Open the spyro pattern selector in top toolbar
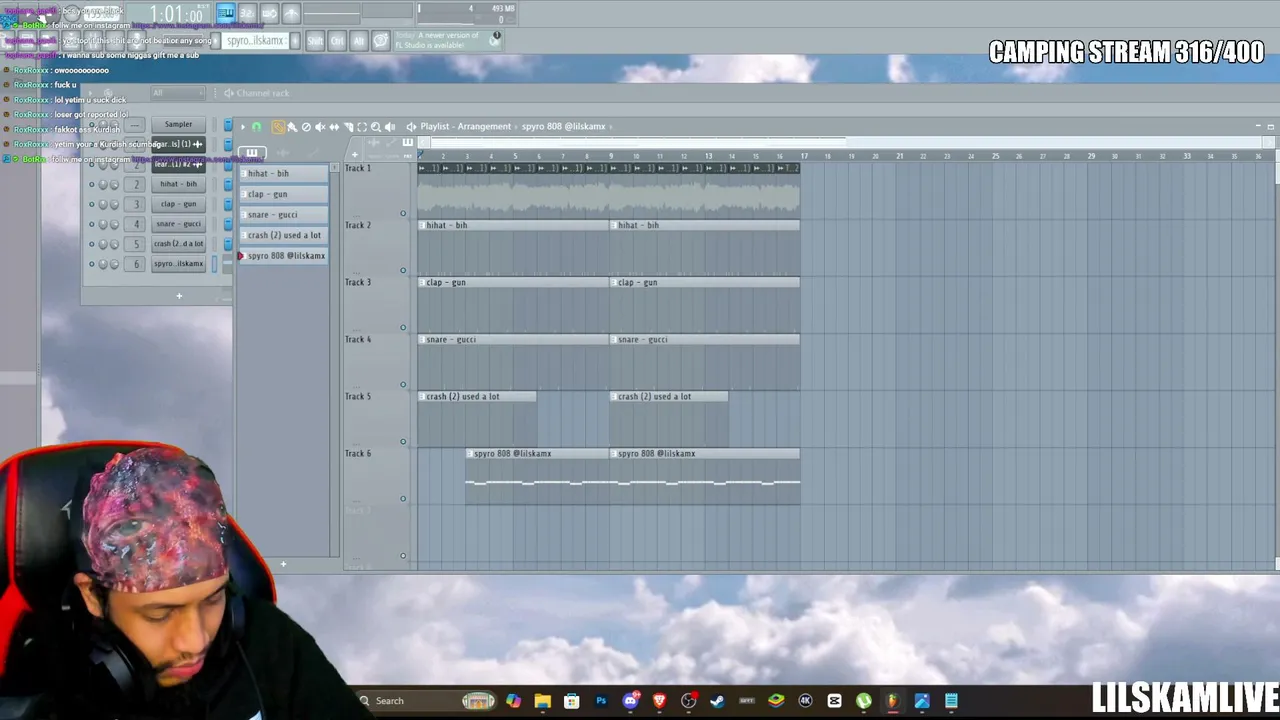Screen dimensions: 1280x720 255,41
